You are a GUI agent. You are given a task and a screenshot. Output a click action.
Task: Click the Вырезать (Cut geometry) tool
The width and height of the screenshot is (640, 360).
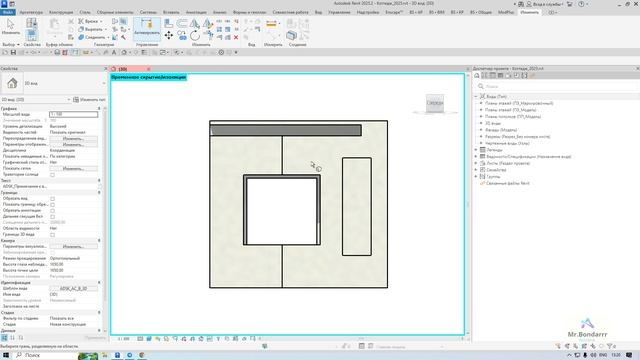[x=92, y=29]
